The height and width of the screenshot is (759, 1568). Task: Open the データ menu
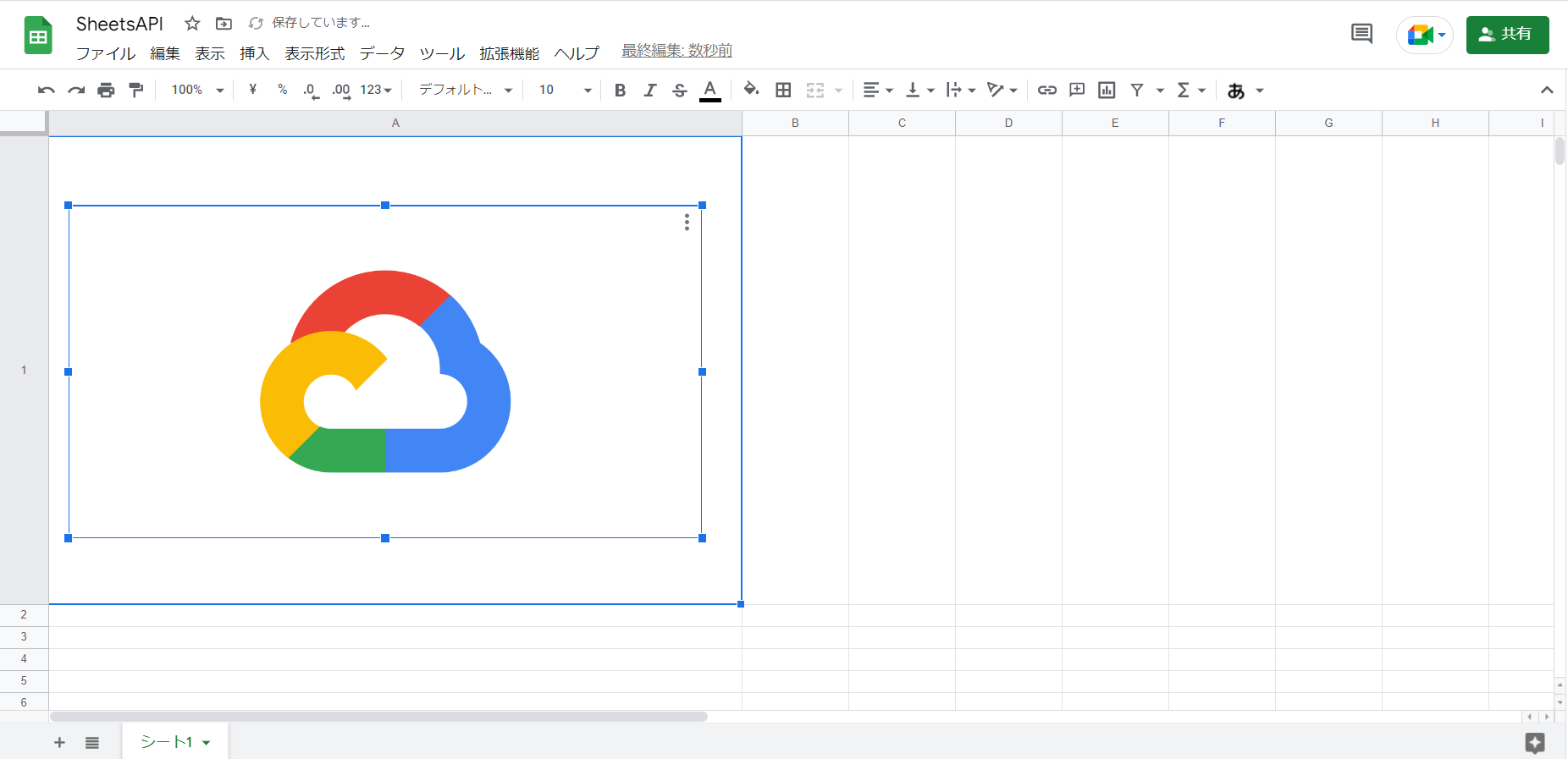[x=382, y=53]
